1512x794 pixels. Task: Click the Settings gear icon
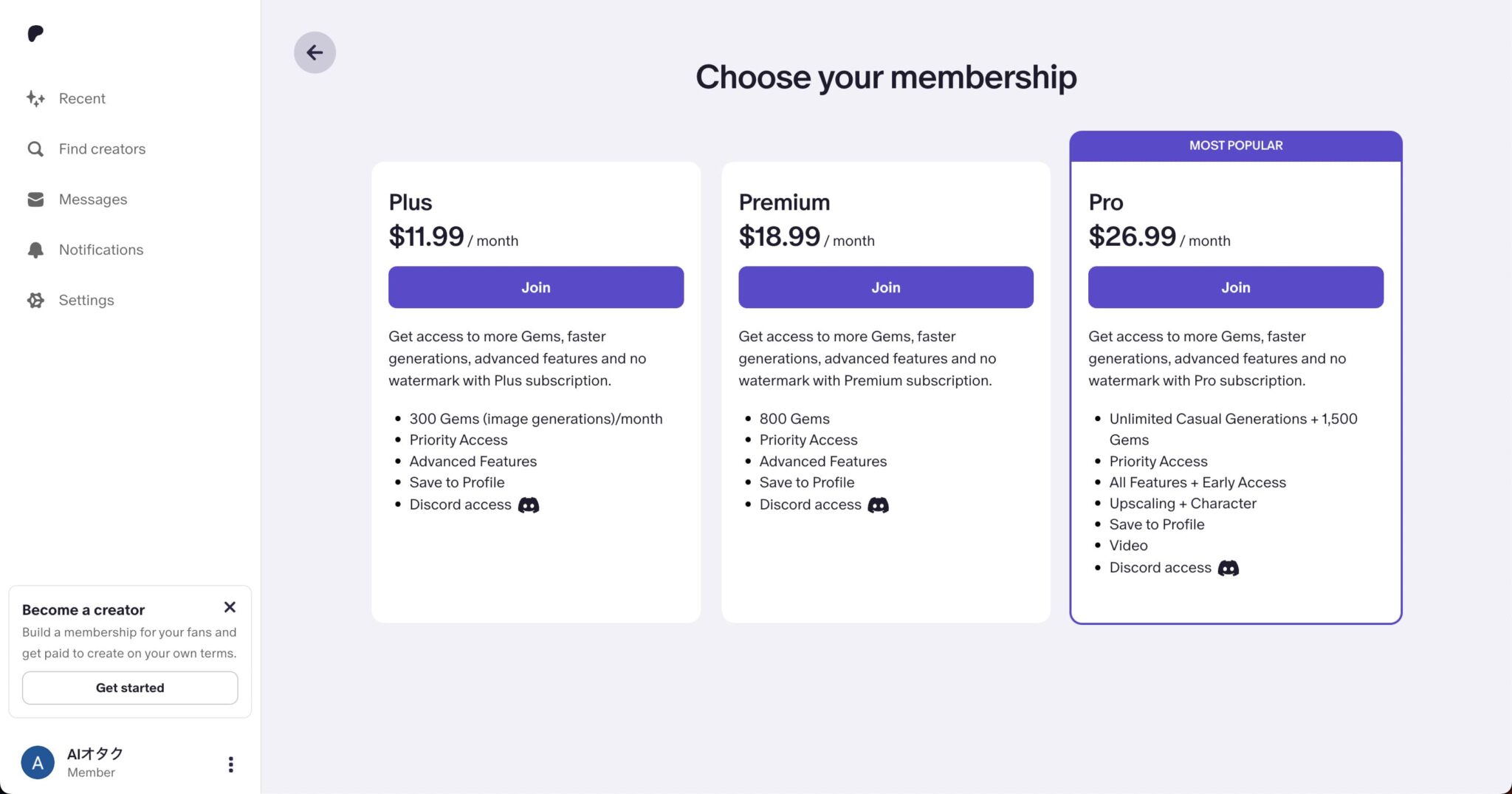click(35, 300)
